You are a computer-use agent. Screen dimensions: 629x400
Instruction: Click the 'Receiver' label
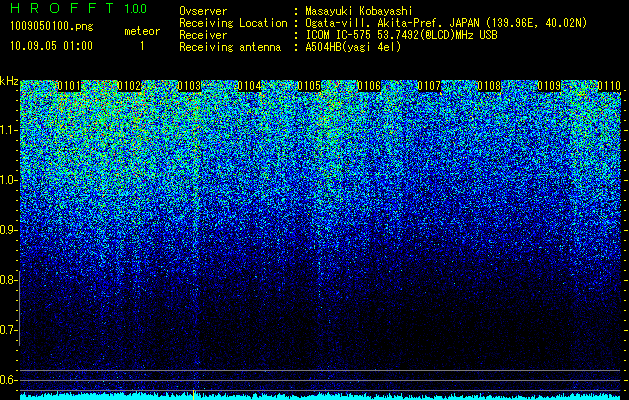[203, 35]
